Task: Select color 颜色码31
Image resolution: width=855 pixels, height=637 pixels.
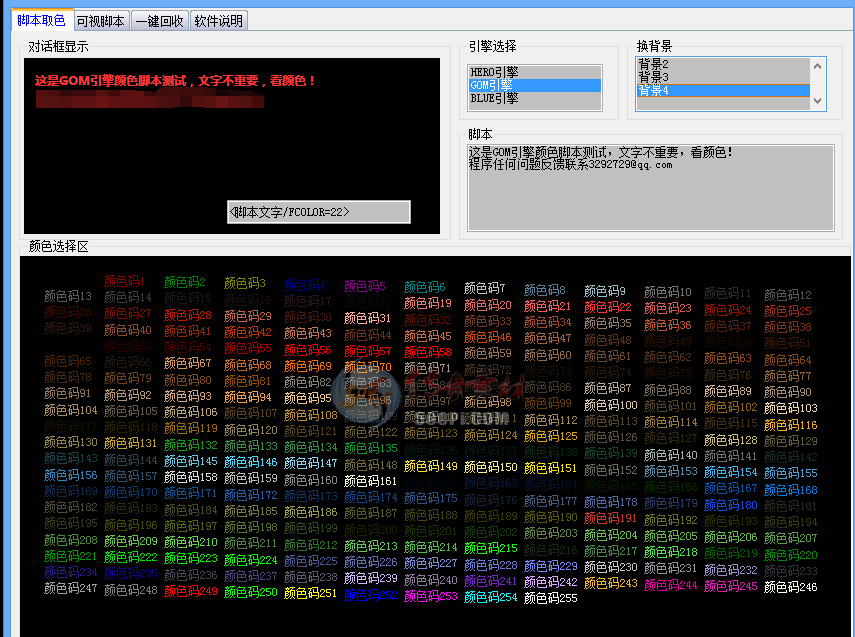Action: coord(368,318)
